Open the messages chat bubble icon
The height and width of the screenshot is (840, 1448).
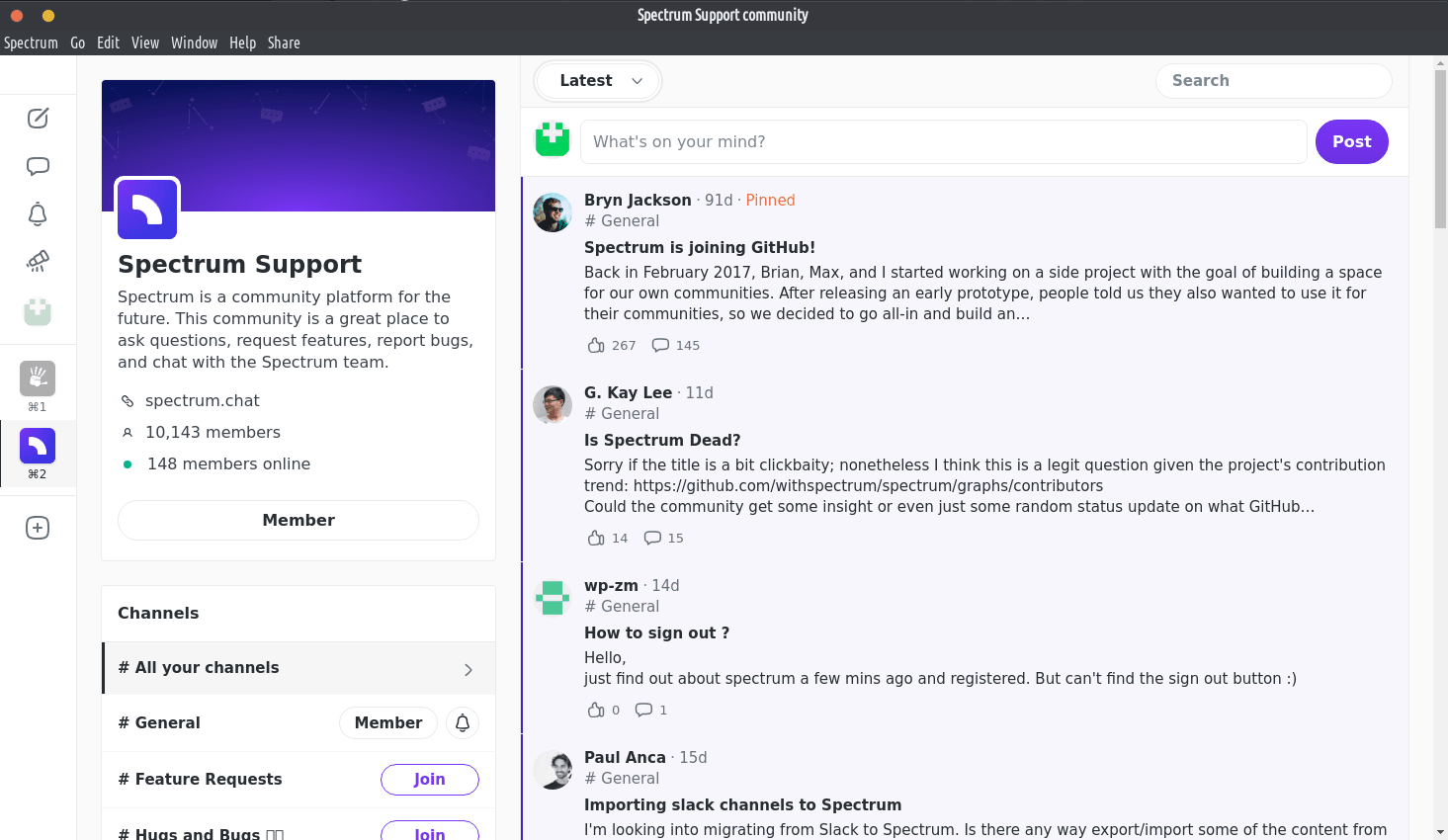[x=38, y=166]
